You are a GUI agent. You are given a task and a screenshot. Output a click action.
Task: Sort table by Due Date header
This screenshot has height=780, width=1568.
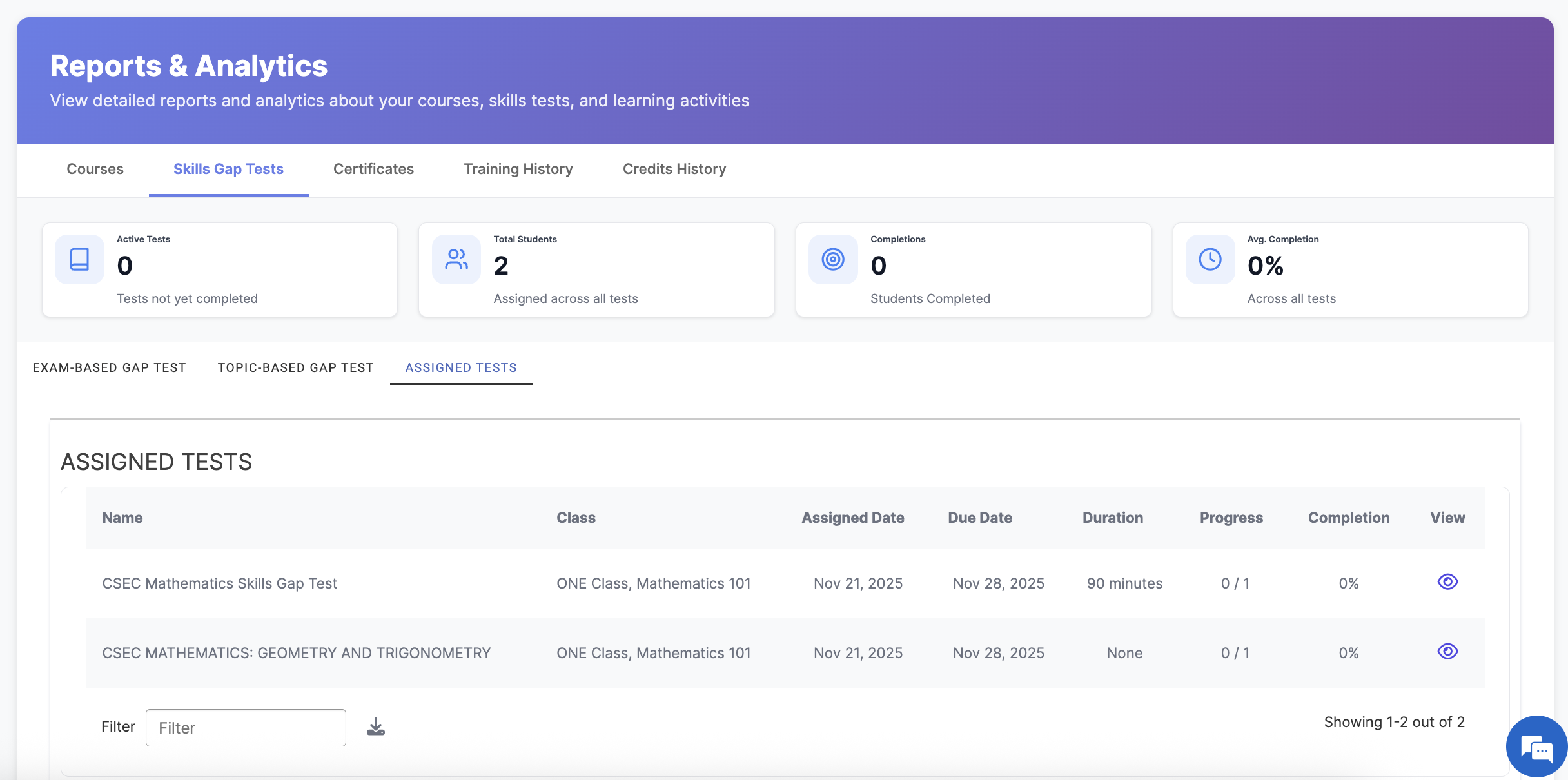click(980, 518)
